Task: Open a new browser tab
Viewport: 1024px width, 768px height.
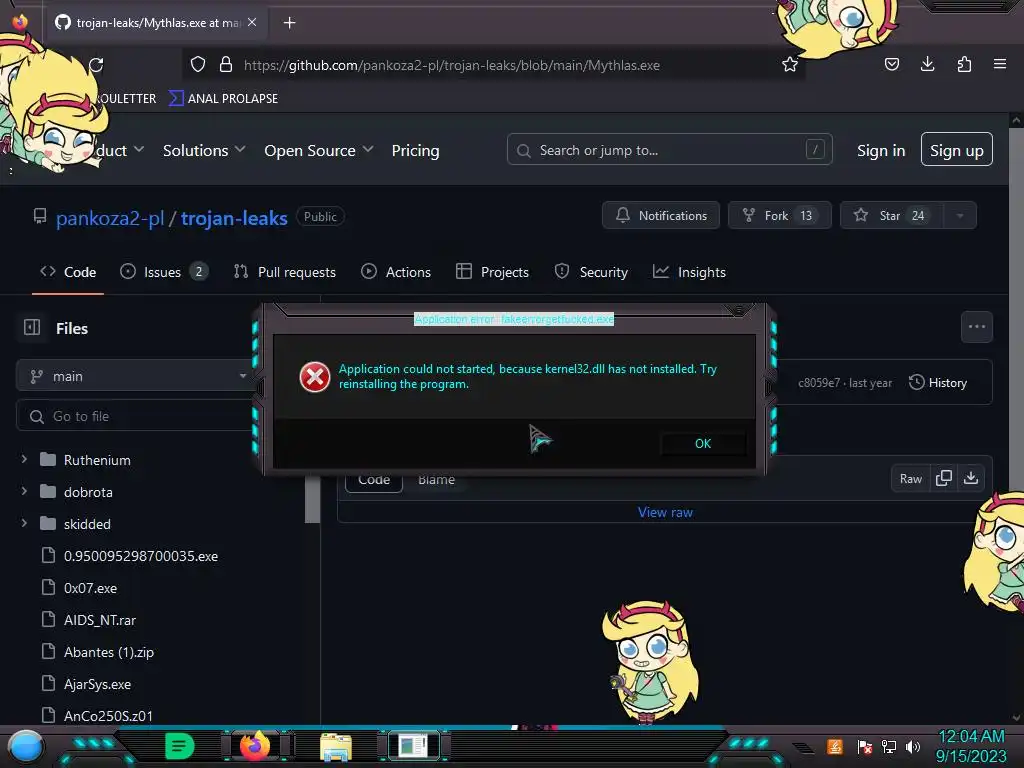Action: [x=289, y=23]
